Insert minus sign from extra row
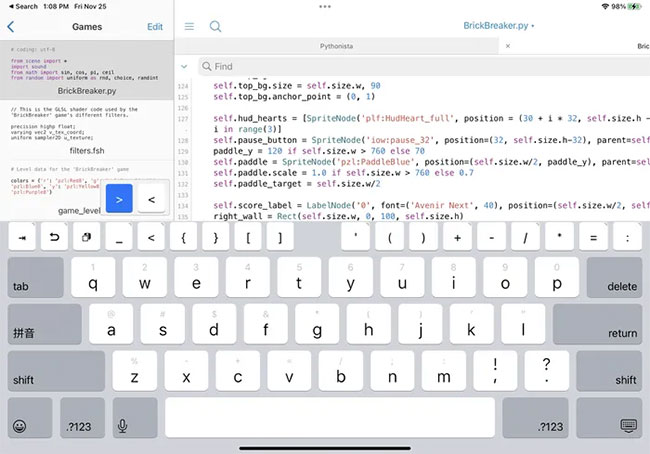The height and width of the screenshot is (454, 650). click(x=491, y=237)
